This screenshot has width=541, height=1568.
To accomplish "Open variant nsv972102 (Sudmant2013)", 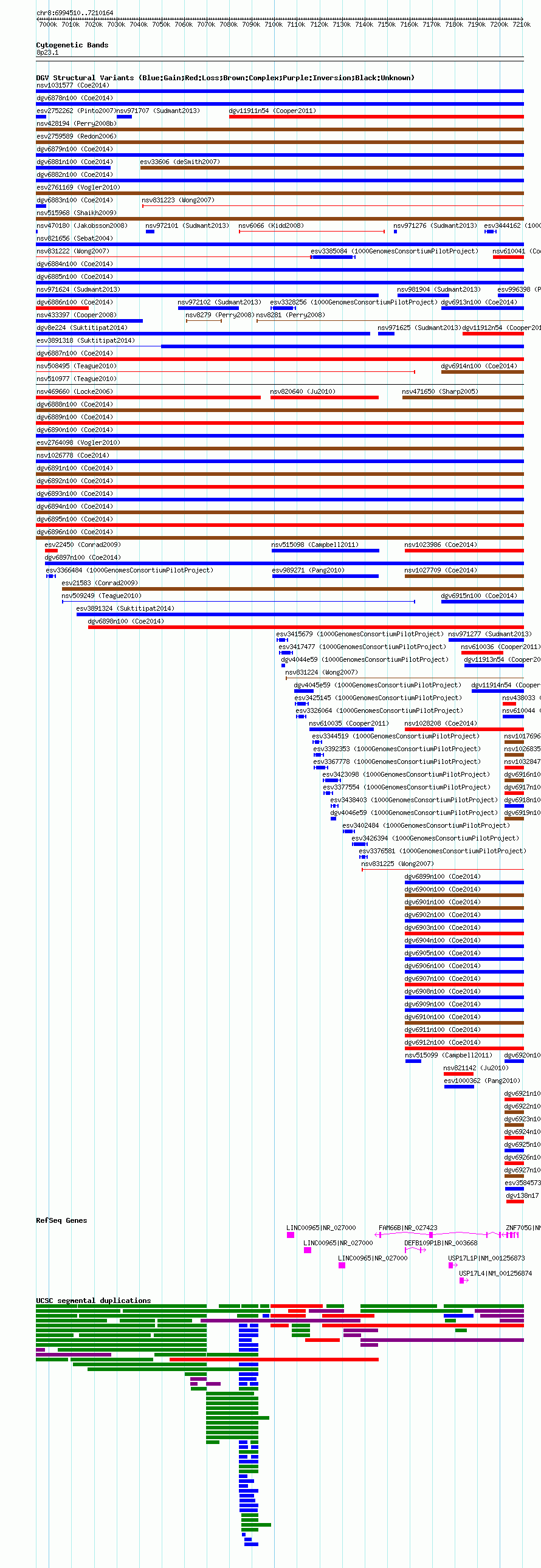I will pyautogui.click(x=219, y=303).
